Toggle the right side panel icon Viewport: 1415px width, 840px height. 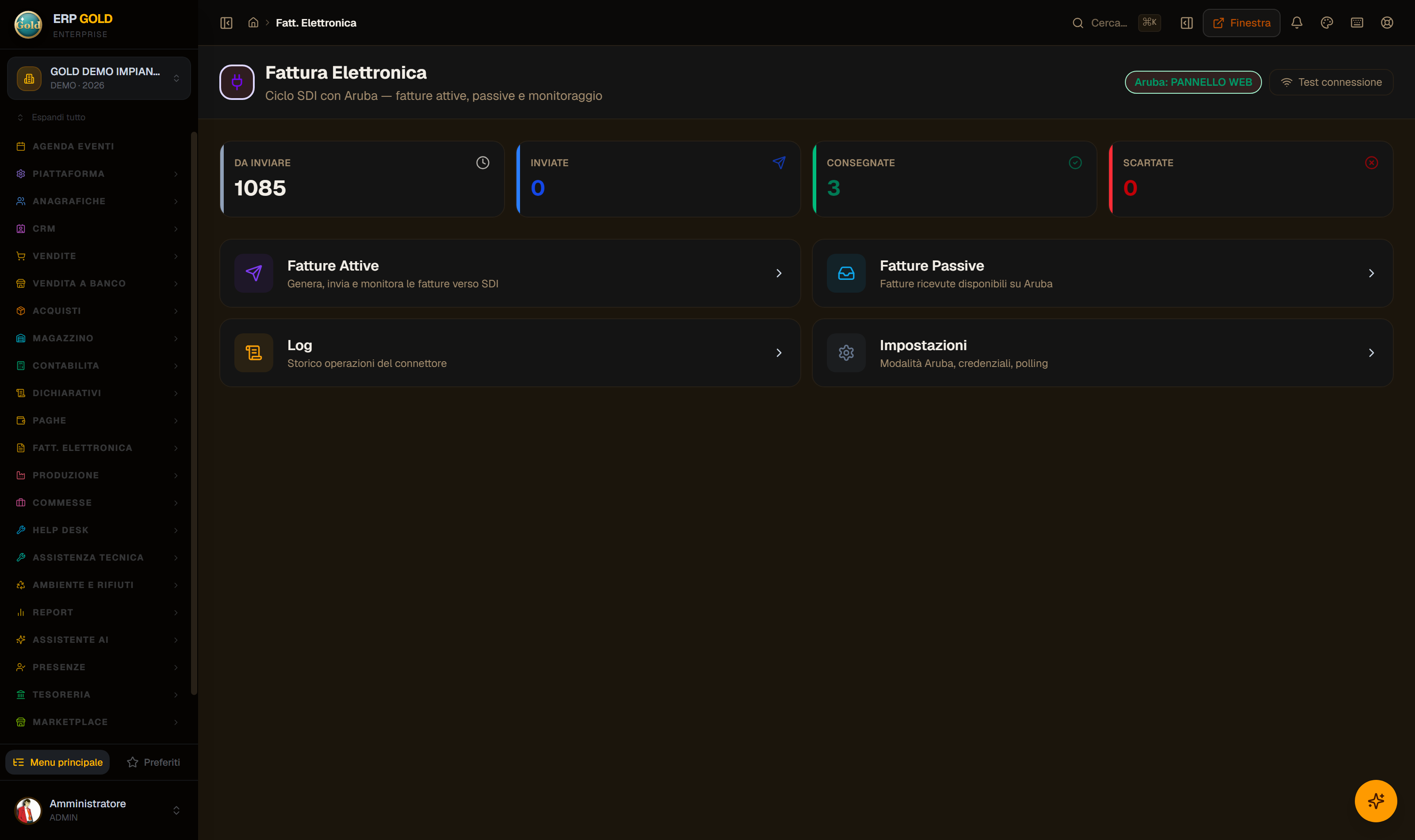point(1187,23)
